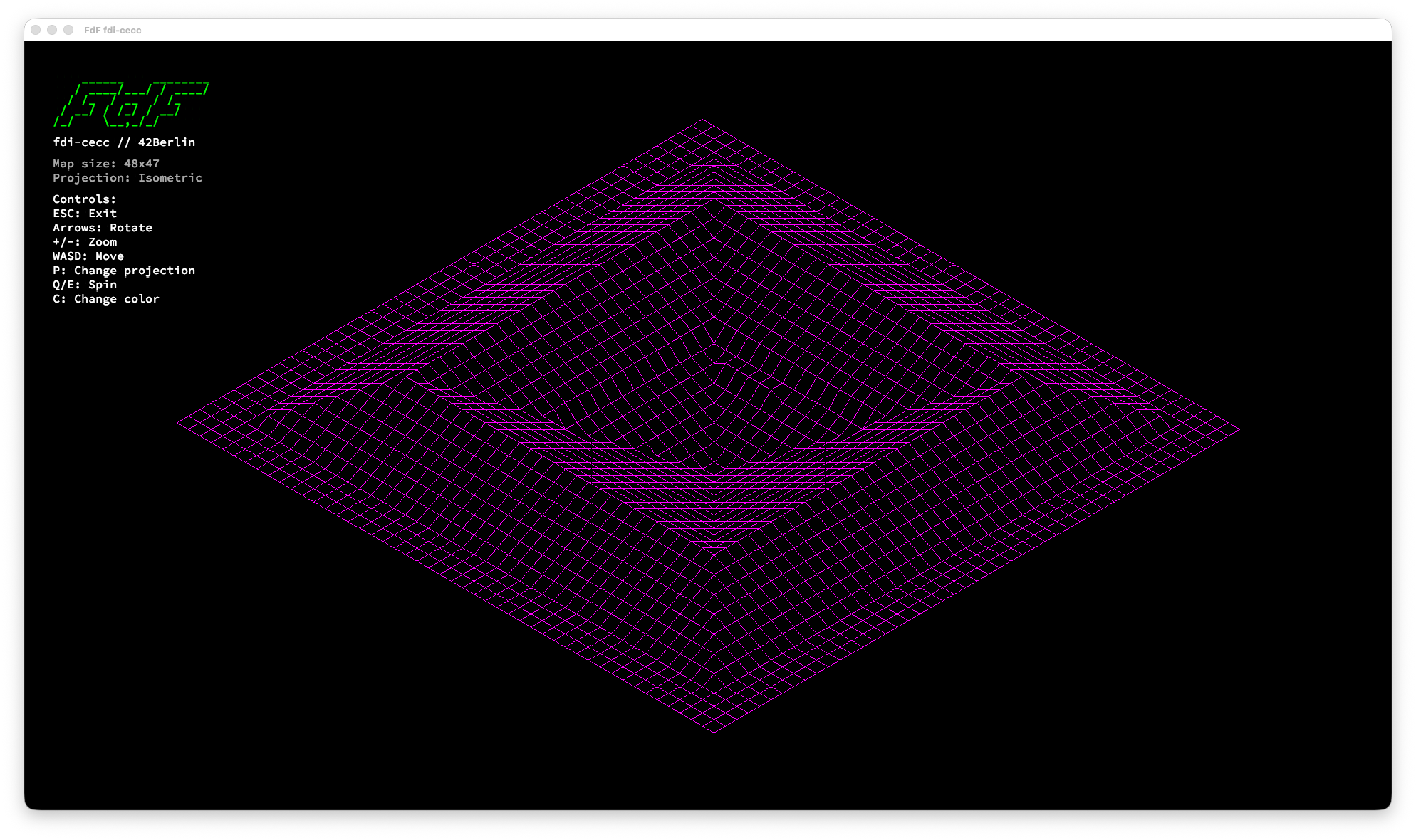Click the 'Map size: 48x47' line
The image size is (1416, 840).
point(106,164)
